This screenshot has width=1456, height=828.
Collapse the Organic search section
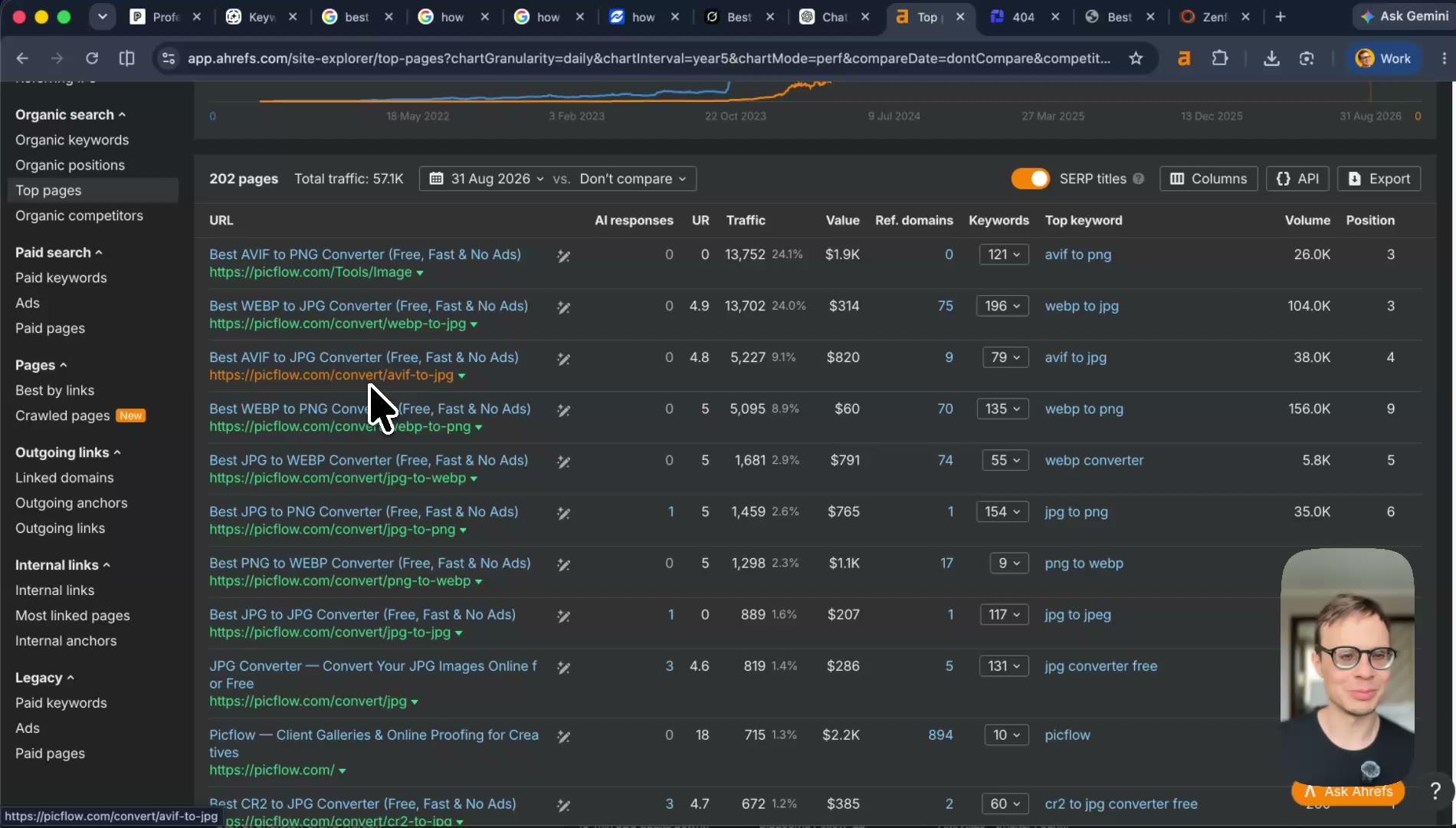(71, 114)
